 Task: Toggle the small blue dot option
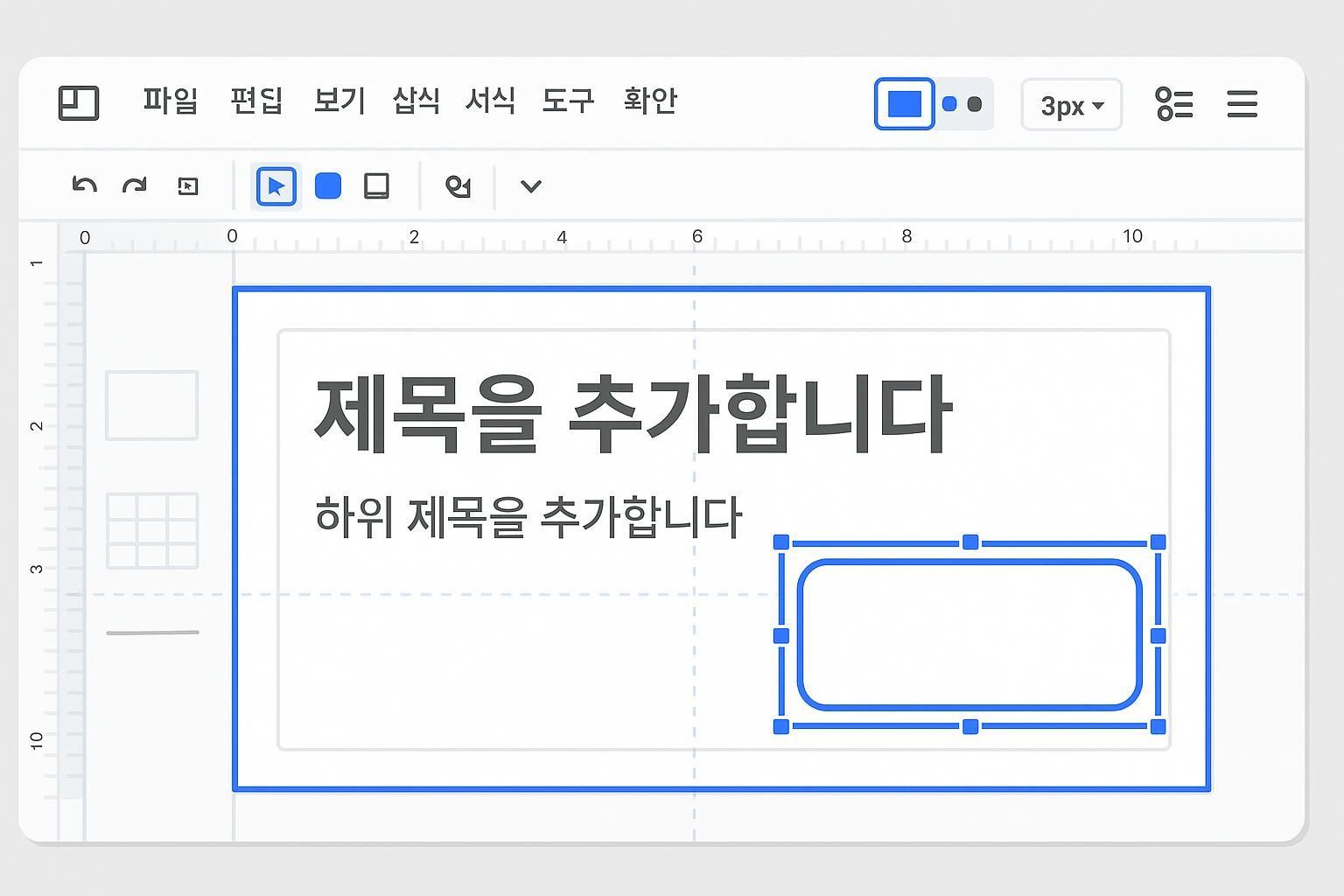tap(949, 105)
